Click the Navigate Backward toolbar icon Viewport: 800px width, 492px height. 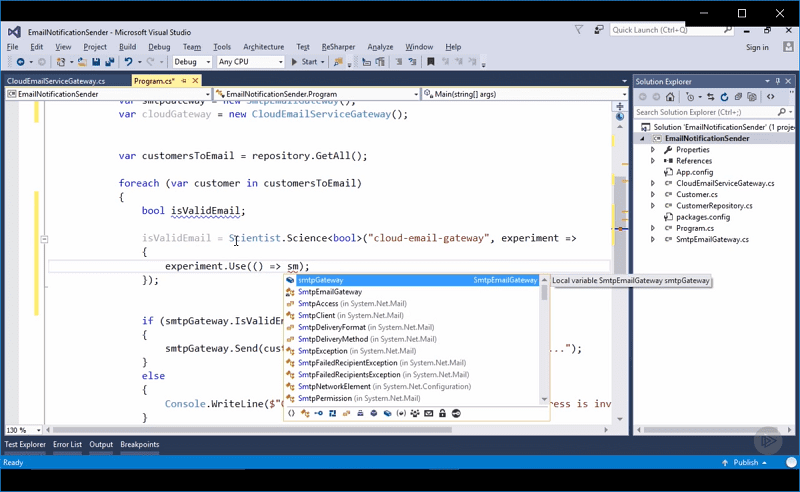coord(20,62)
